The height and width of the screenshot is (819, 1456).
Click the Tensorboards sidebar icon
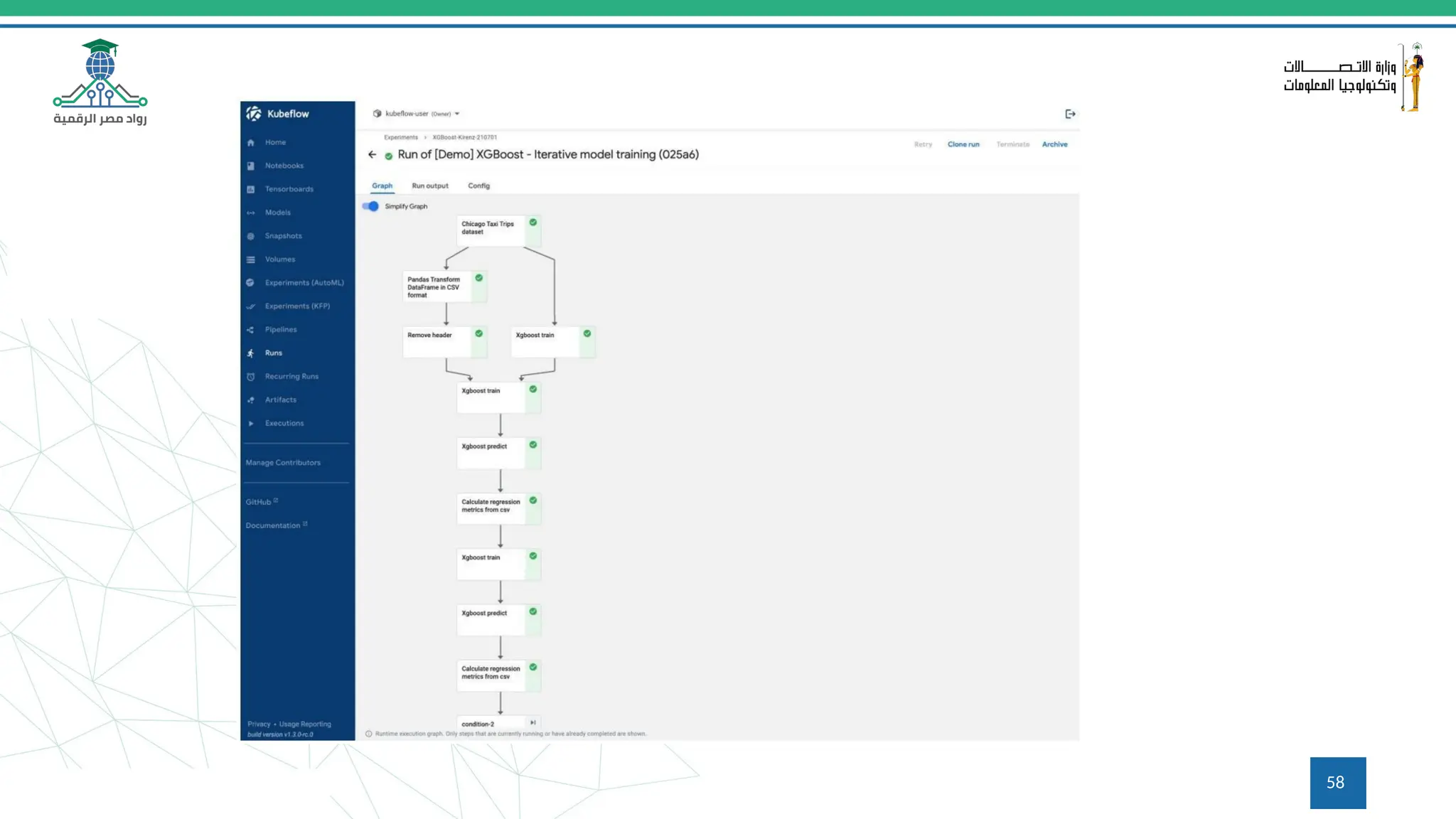[x=251, y=190]
